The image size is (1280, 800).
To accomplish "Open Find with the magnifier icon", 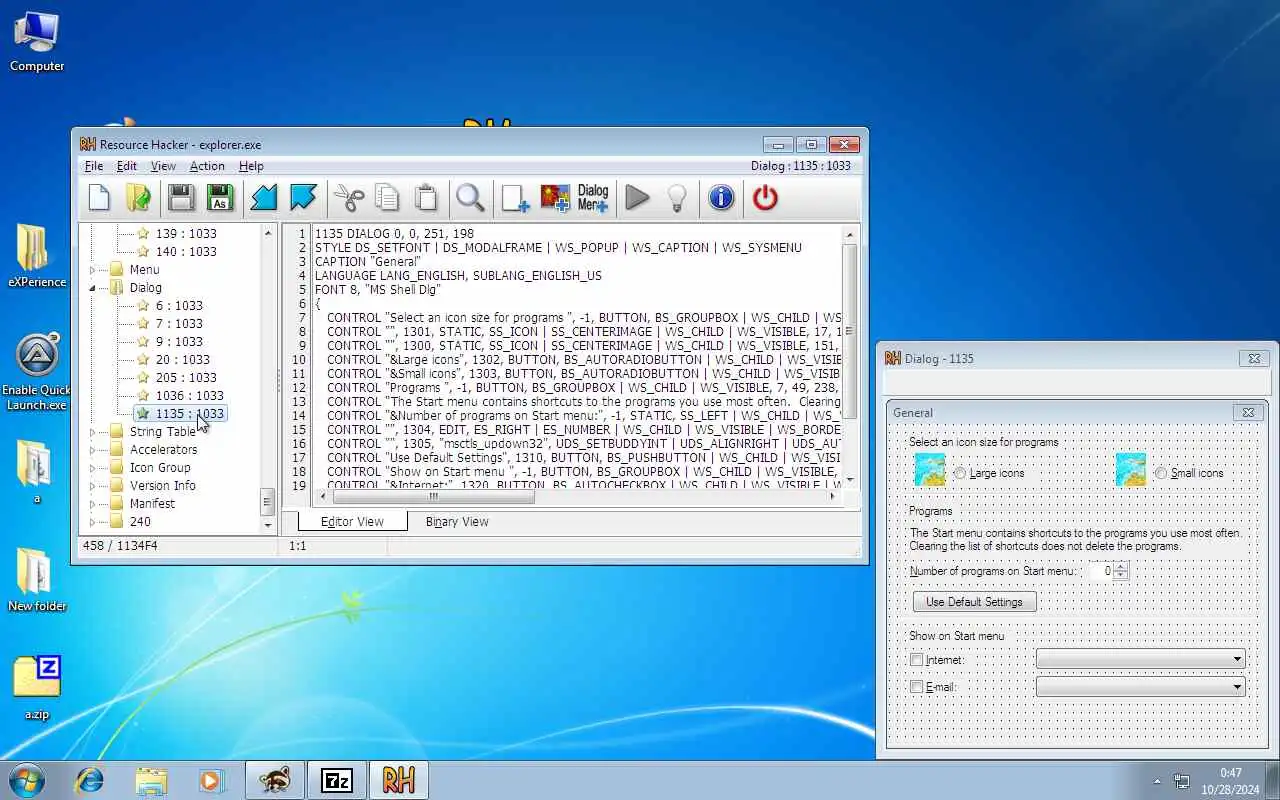I will coord(470,198).
